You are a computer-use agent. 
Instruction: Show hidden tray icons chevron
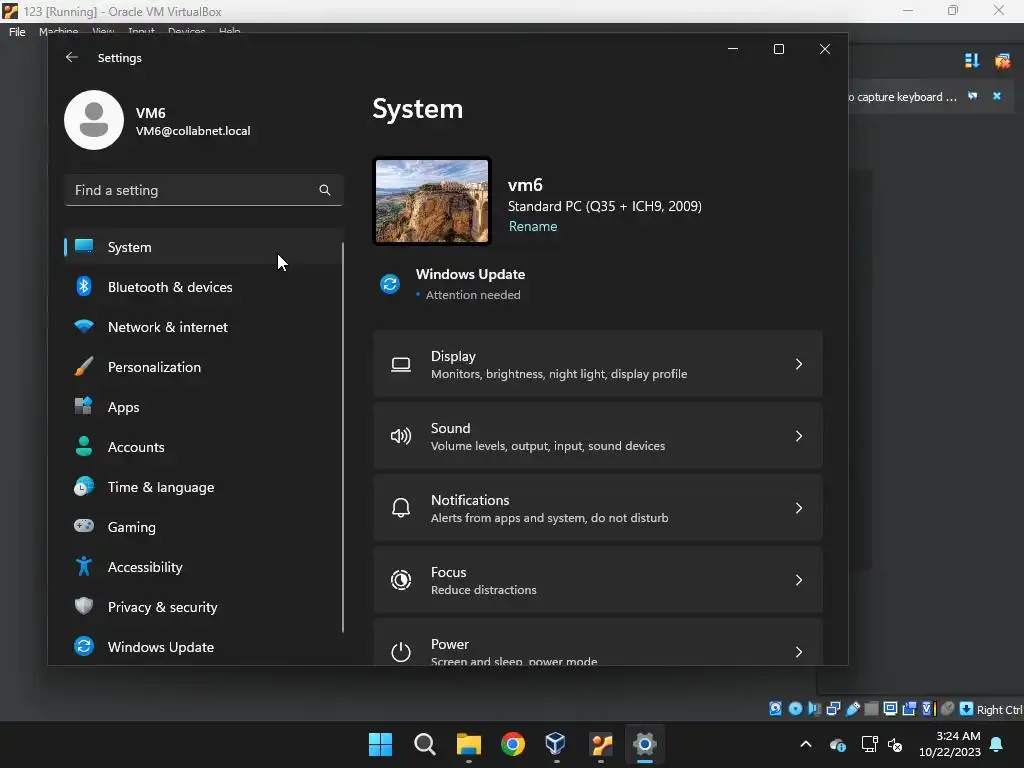(806, 744)
